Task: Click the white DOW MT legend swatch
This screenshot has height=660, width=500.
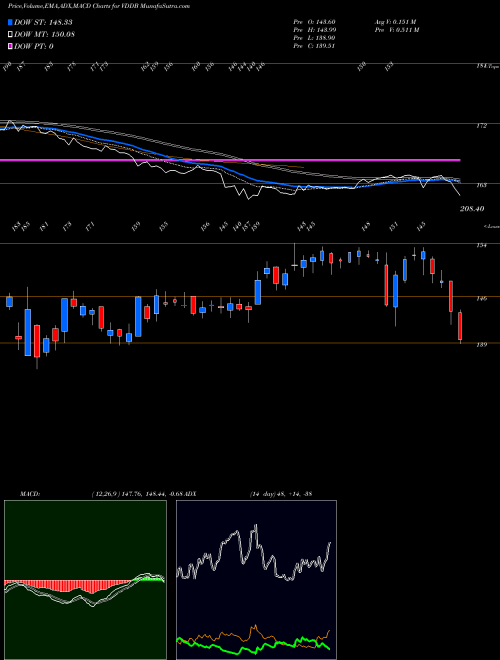Action: click(x=10, y=35)
